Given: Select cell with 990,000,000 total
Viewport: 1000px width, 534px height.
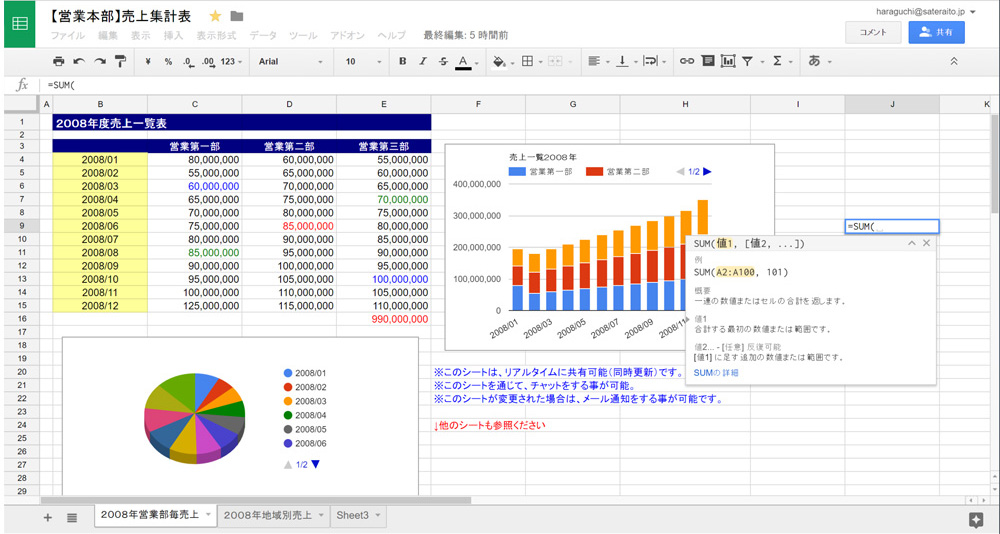Looking at the screenshot, I should coord(384,319).
